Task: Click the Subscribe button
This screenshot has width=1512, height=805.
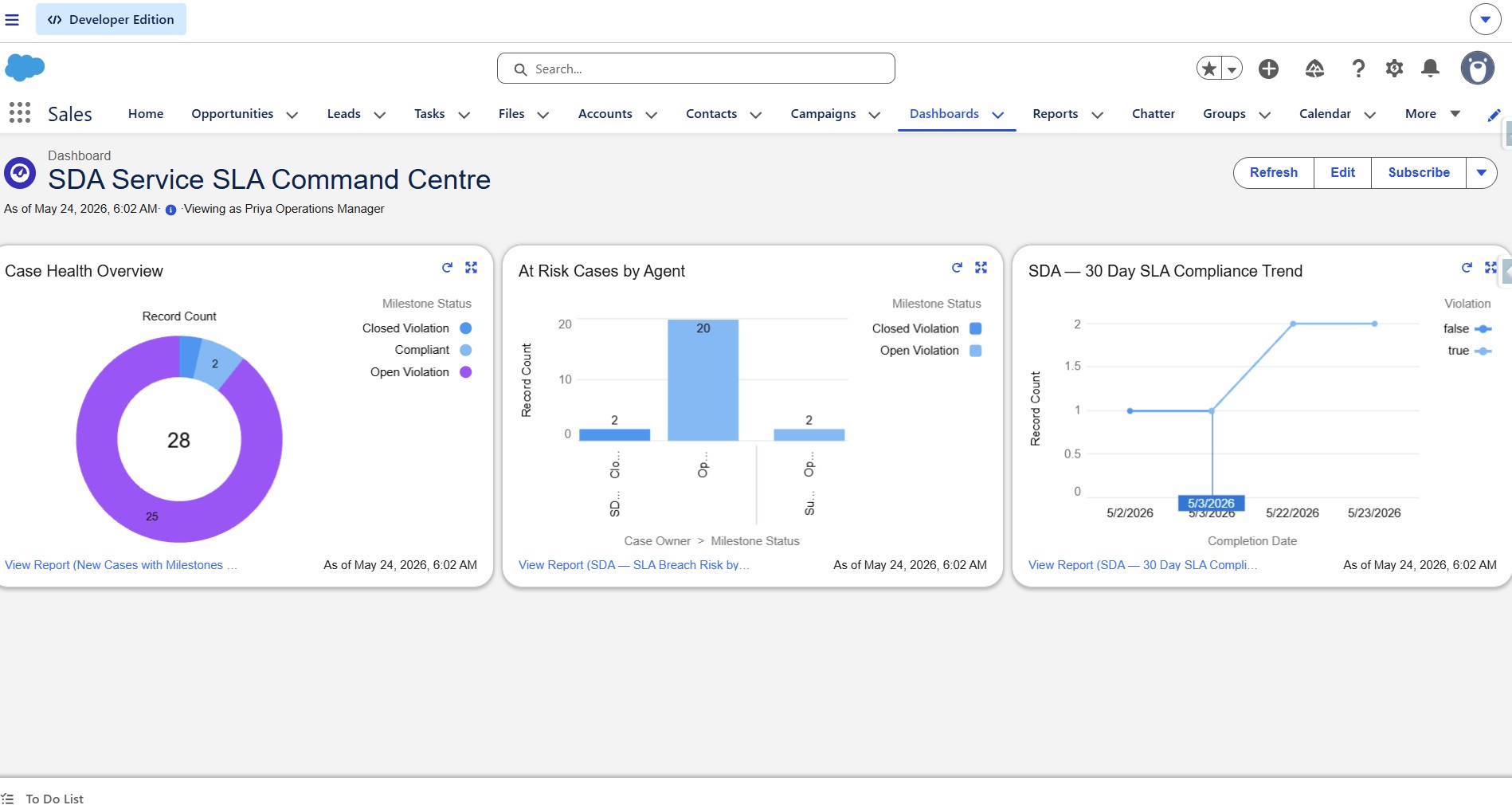Action: (1419, 173)
